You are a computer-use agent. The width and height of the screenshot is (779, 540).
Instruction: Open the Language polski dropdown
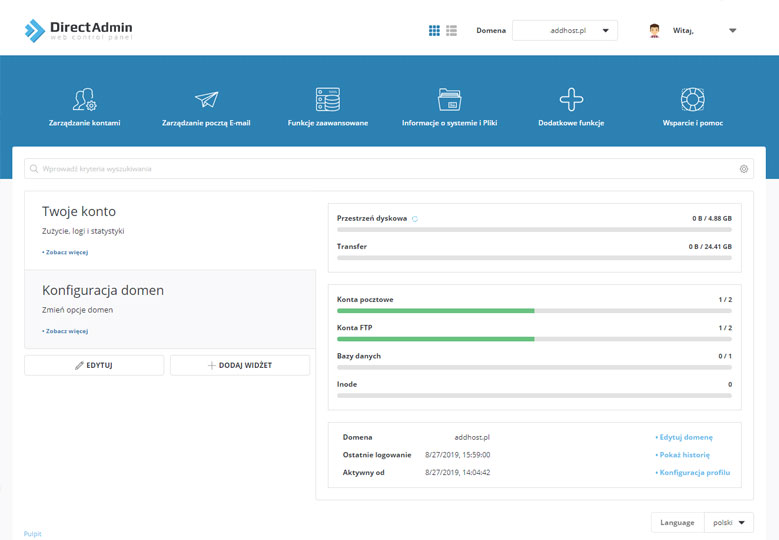[728, 522]
